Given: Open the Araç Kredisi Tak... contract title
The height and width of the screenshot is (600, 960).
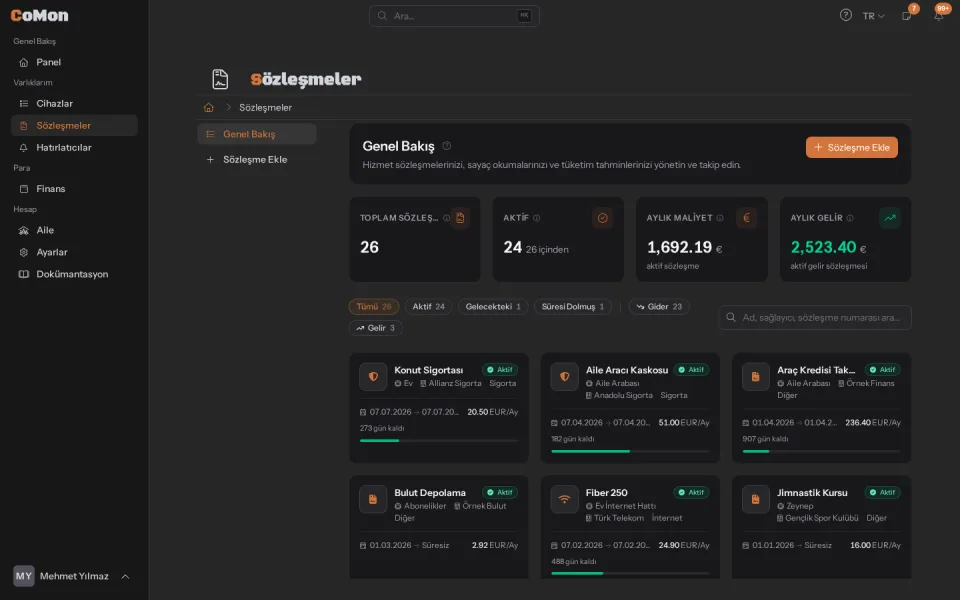Looking at the screenshot, I should (816, 370).
